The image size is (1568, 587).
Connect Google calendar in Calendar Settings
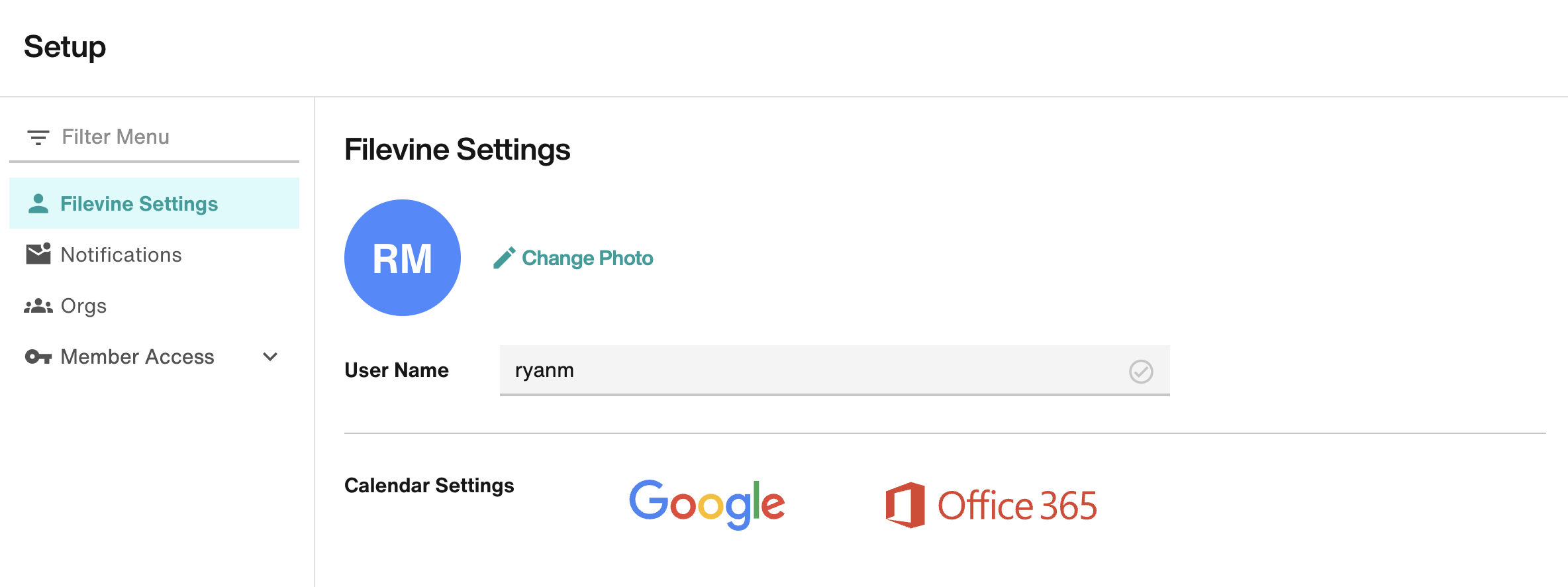point(707,504)
